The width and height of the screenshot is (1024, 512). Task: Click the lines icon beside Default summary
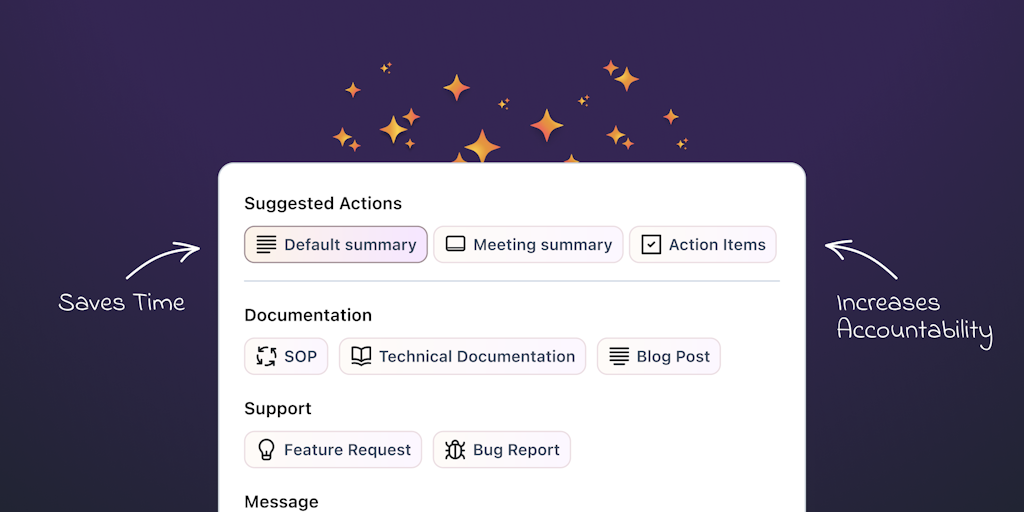click(266, 244)
